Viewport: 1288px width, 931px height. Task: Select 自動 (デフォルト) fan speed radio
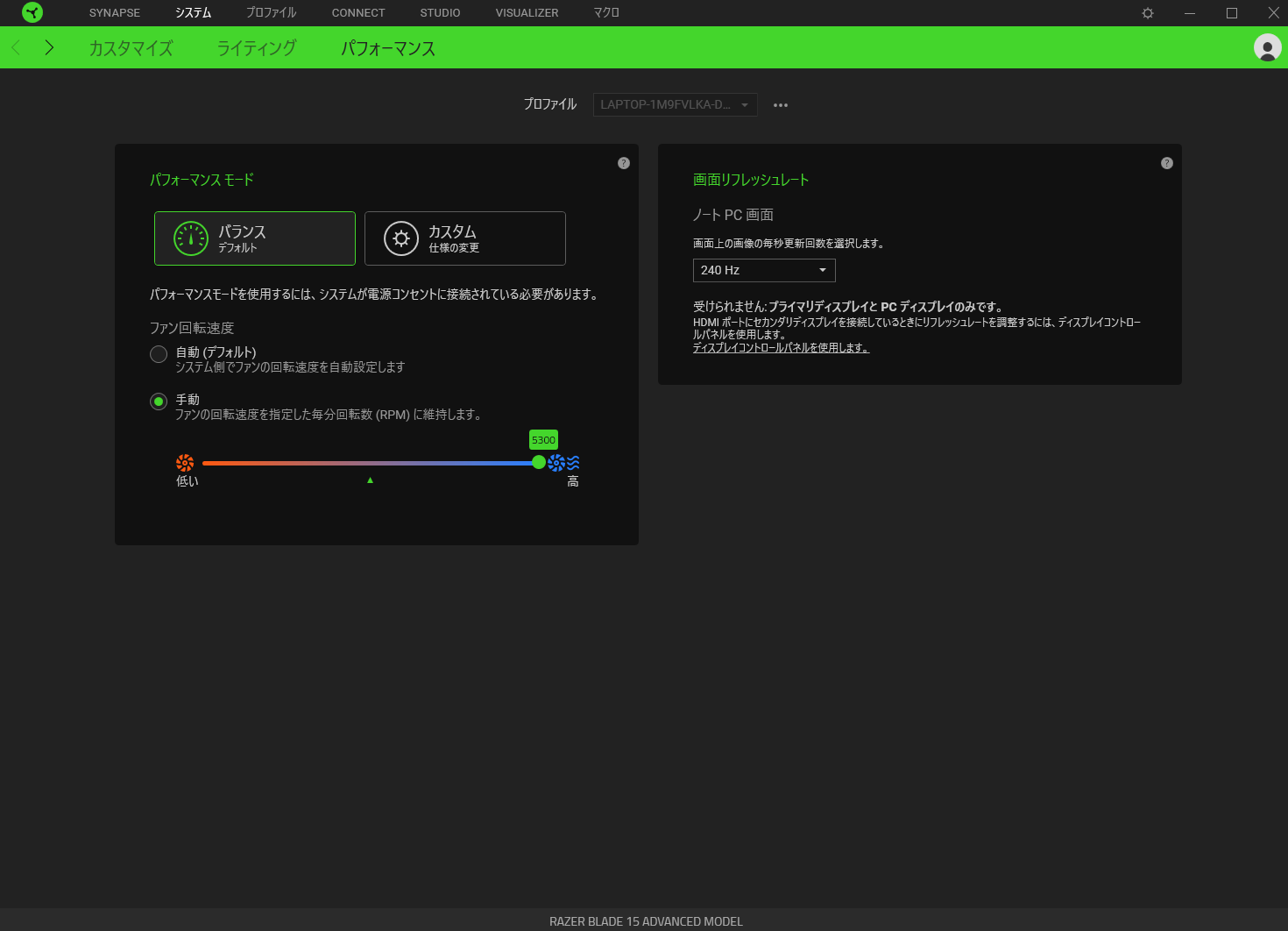tap(159, 354)
